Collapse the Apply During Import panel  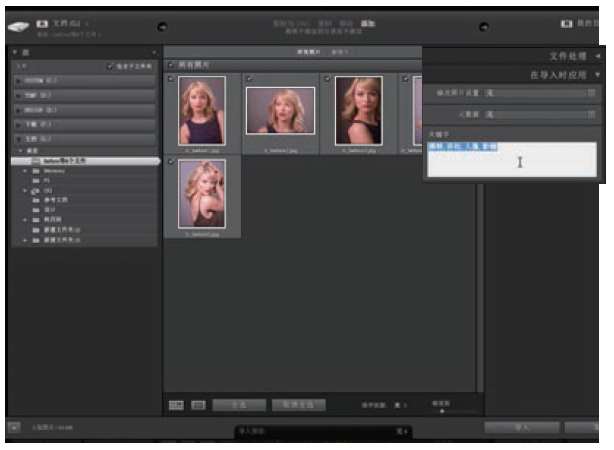[x=597, y=75]
